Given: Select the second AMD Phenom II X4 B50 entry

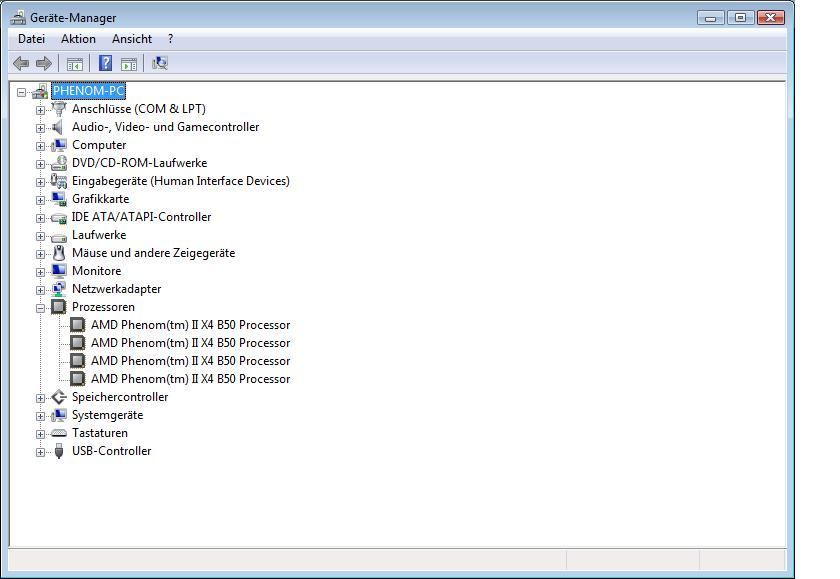Looking at the screenshot, I should (x=190, y=343).
